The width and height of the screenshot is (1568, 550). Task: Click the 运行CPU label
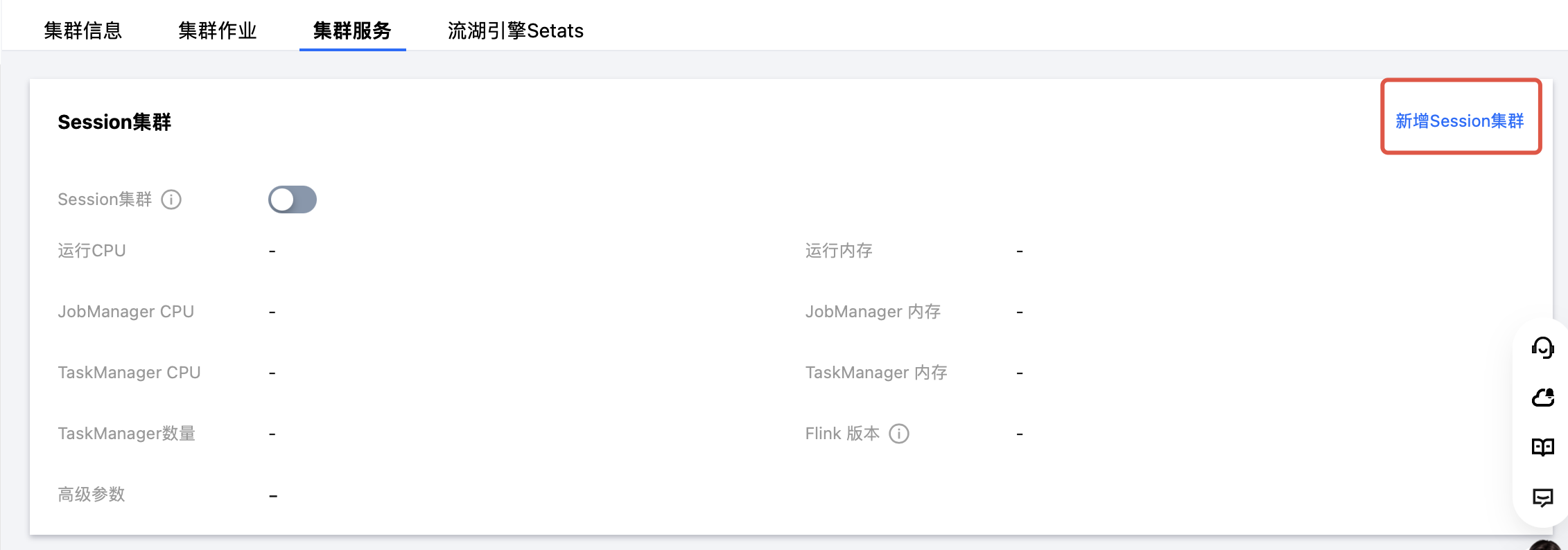[92, 251]
